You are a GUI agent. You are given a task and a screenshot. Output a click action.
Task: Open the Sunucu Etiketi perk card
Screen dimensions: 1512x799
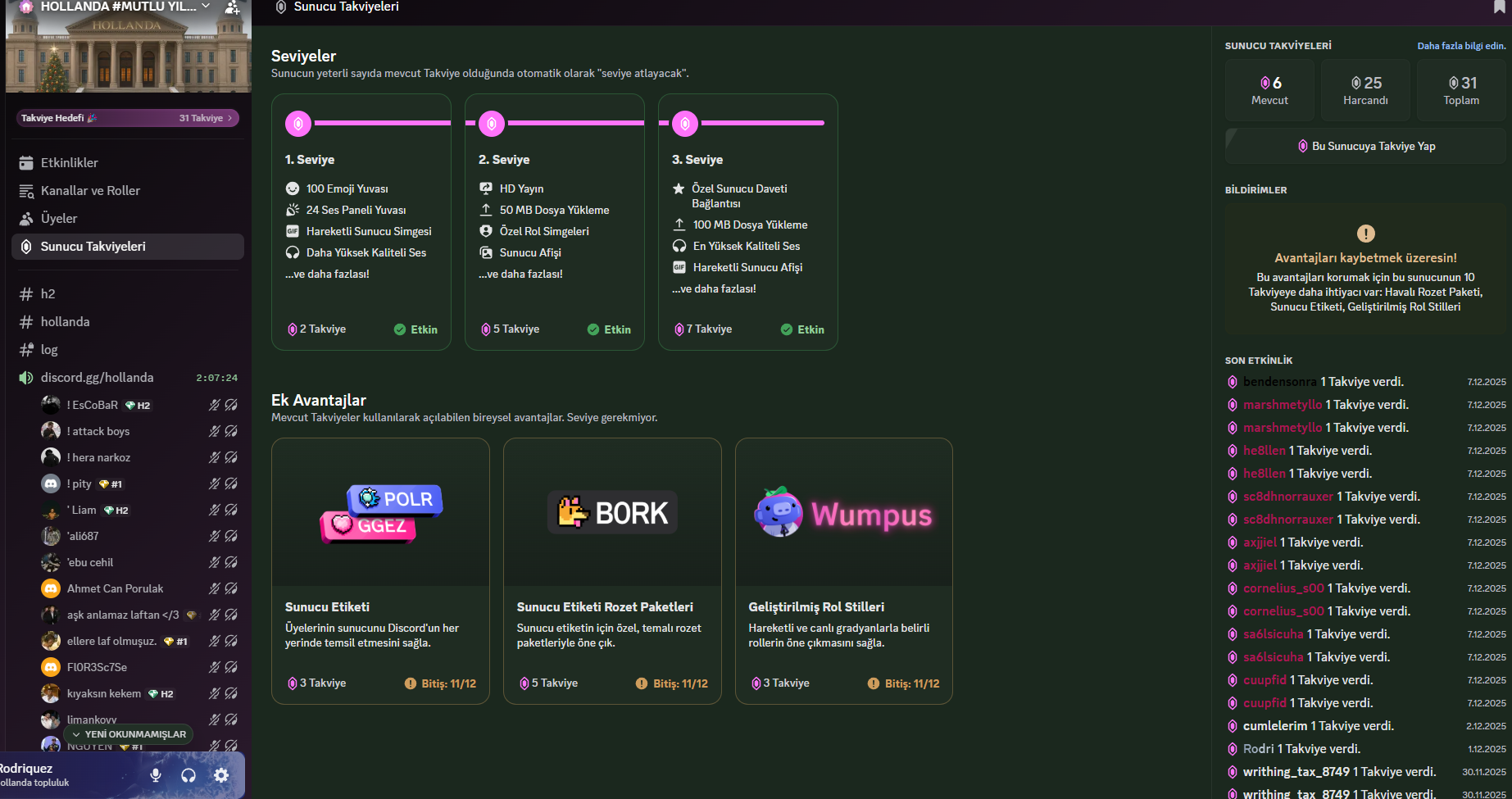[x=380, y=571]
